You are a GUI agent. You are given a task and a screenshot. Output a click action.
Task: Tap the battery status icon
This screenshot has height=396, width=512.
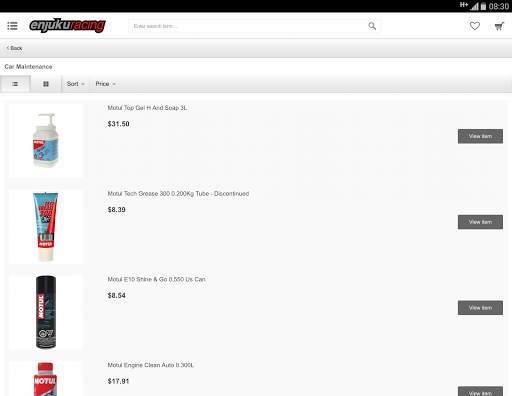click(x=483, y=6)
